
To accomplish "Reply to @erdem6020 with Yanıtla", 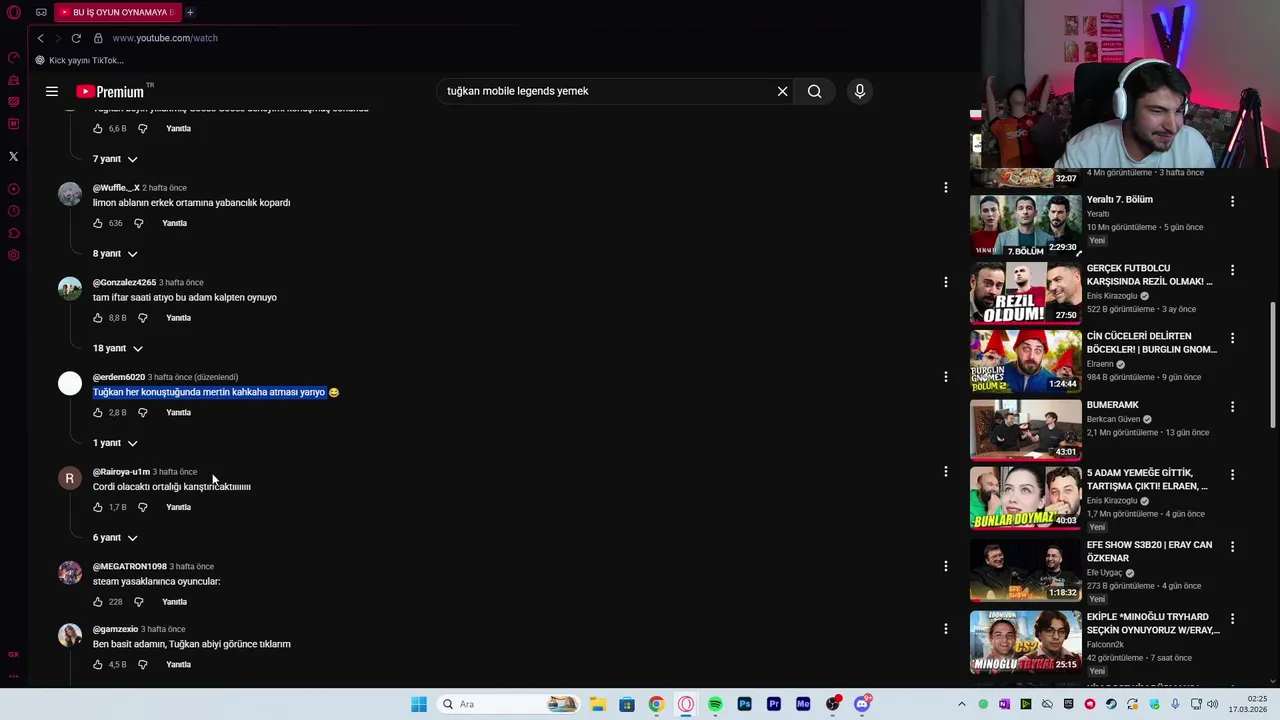I will (178, 412).
